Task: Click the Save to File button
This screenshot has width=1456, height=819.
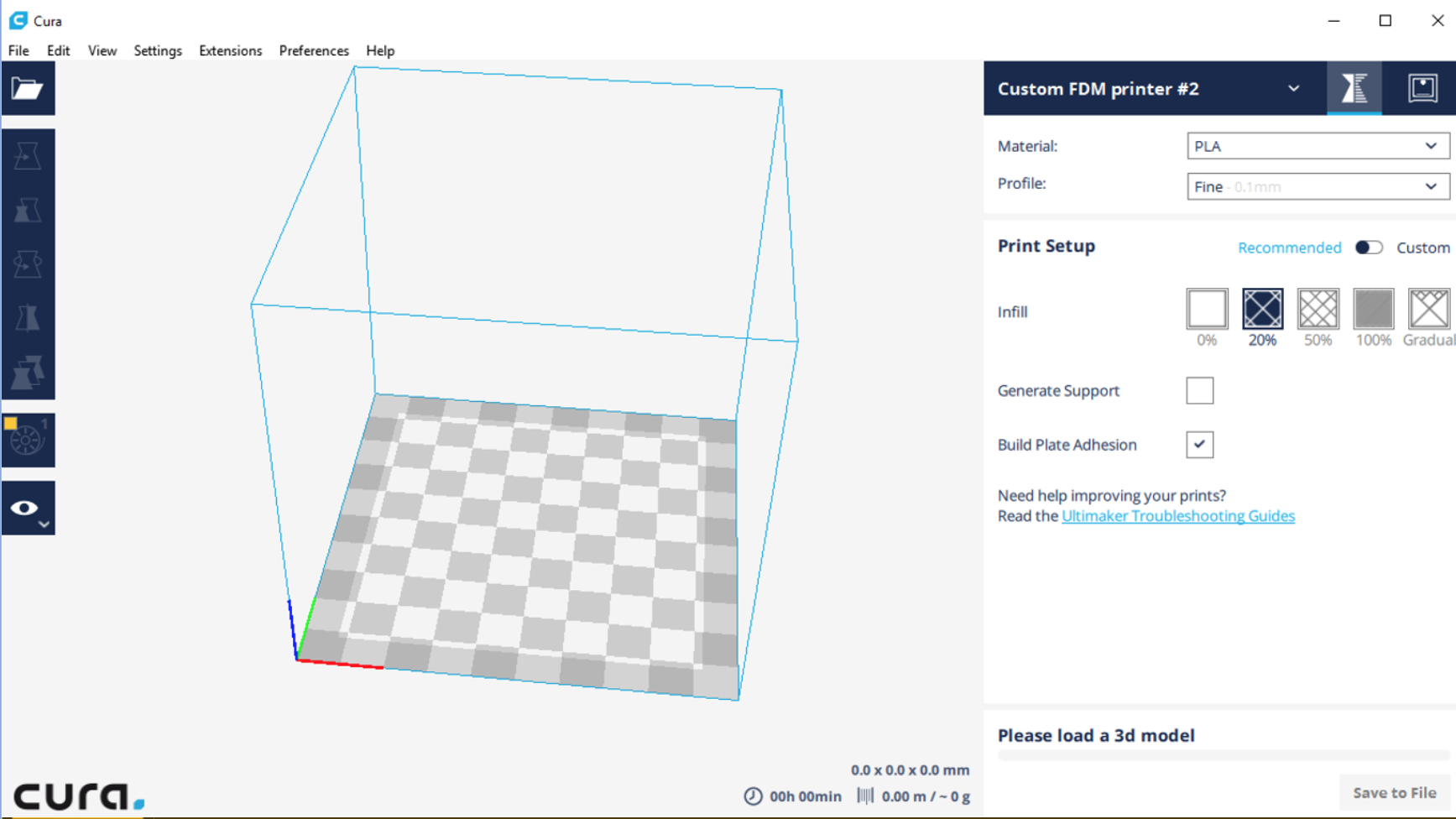Action: [x=1394, y=792]
